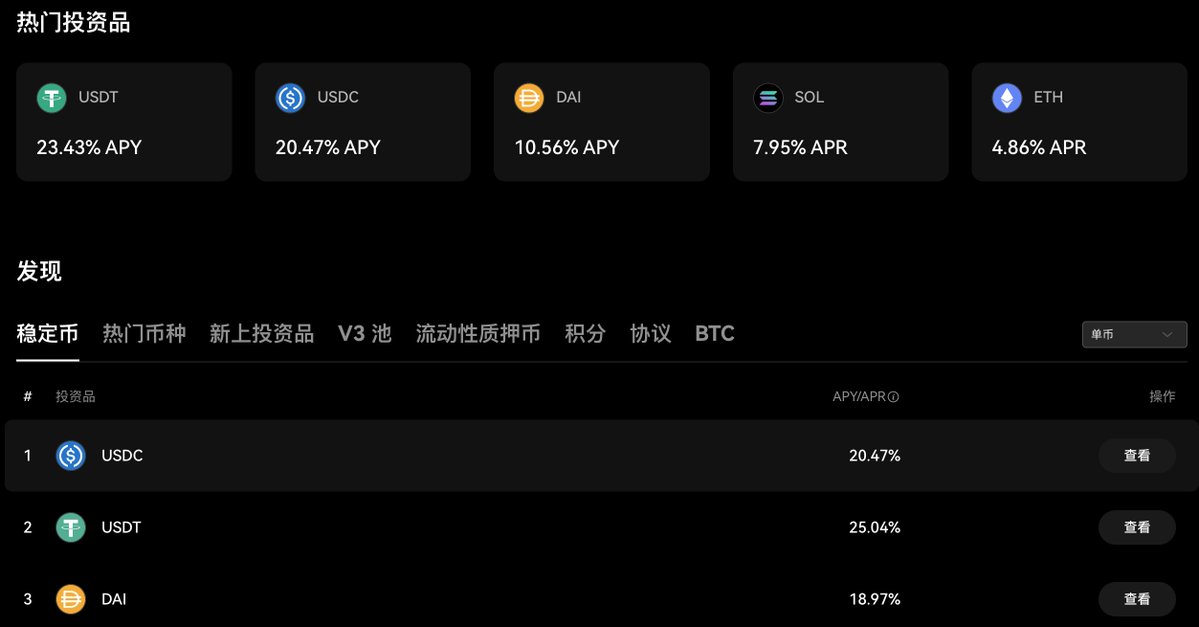
Task: Click the ETH Ethereum logo icon
Action: pos(1007,98)
